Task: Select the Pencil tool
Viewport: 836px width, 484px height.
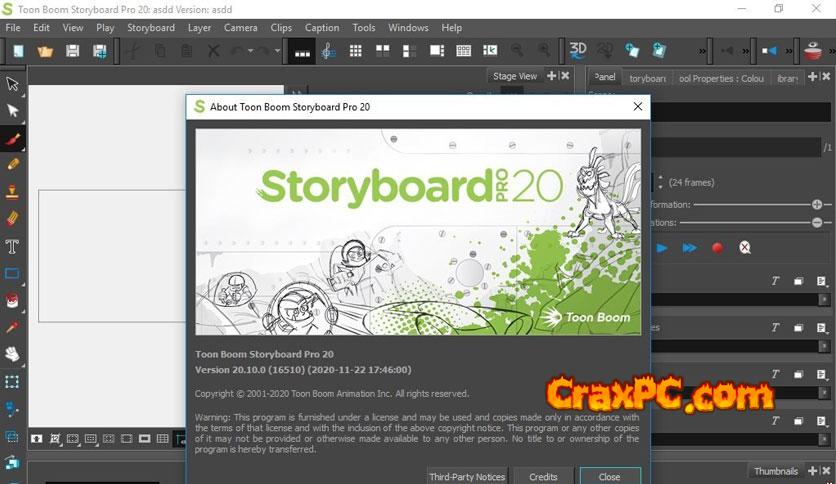Action: [13, 164]
